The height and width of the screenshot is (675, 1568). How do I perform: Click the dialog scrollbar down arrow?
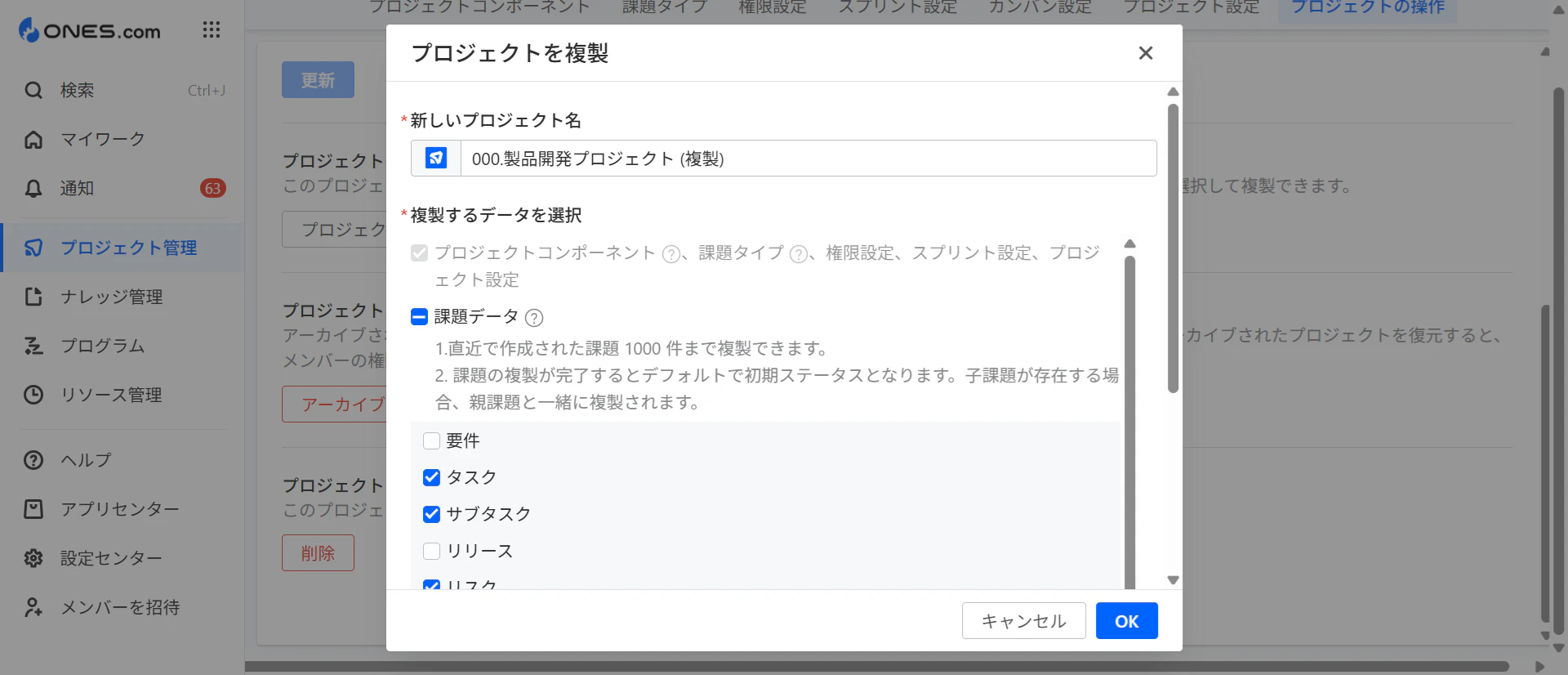pos(1173,580)
